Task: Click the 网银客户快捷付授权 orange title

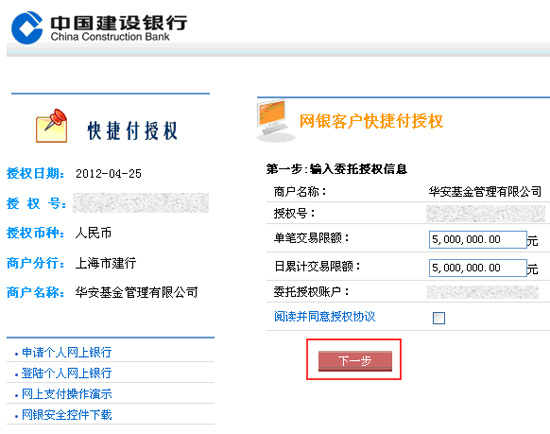Action: [371, 121]
